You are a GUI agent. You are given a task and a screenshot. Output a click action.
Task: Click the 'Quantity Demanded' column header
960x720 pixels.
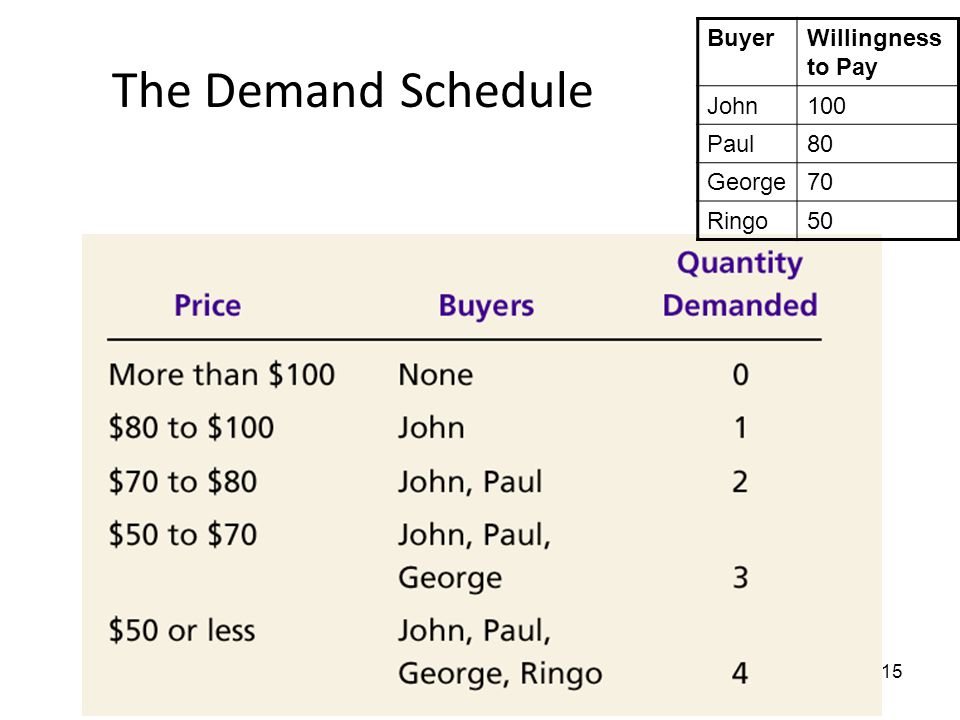point(740,284)
